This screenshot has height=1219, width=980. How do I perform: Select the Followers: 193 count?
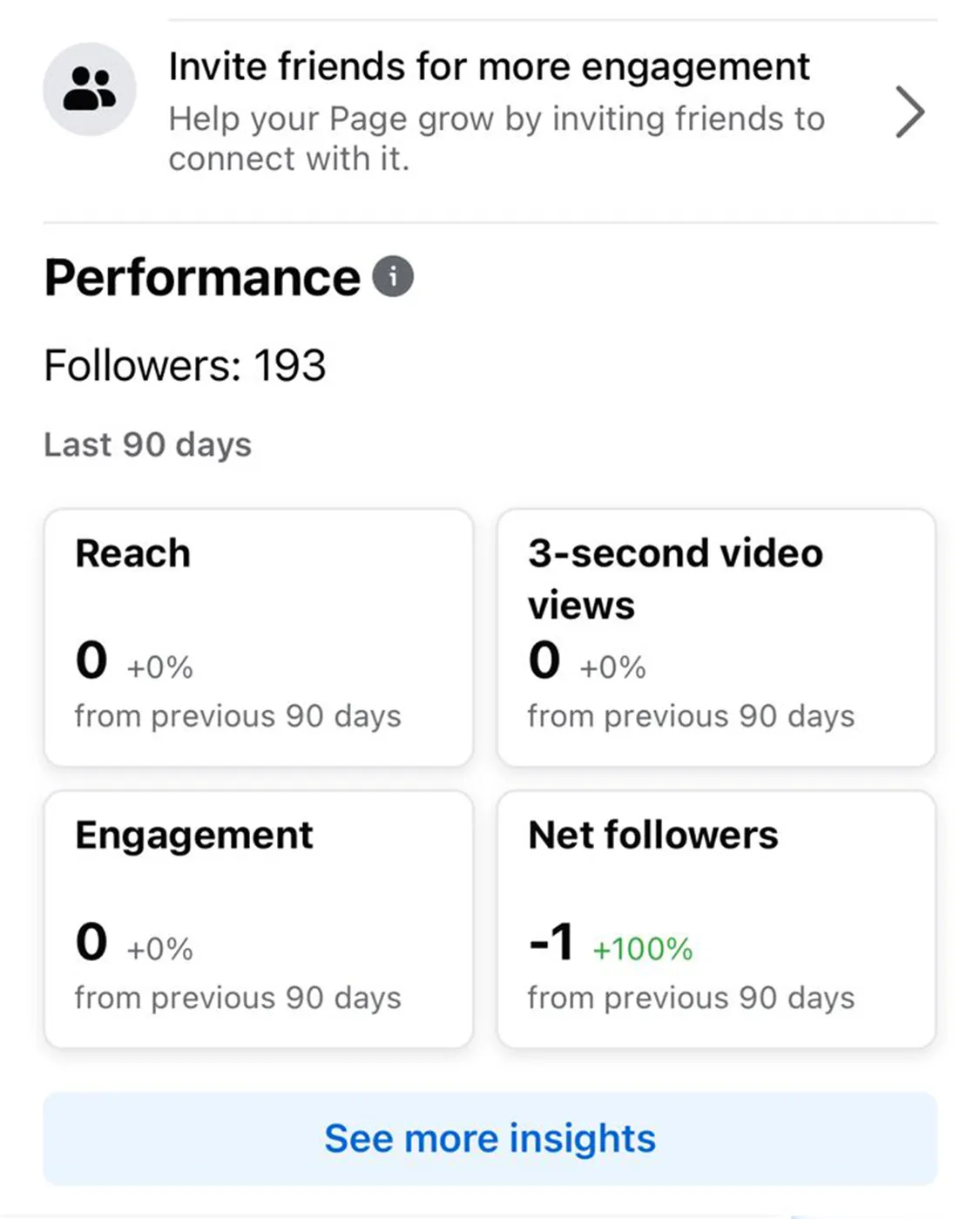point(185,365)
